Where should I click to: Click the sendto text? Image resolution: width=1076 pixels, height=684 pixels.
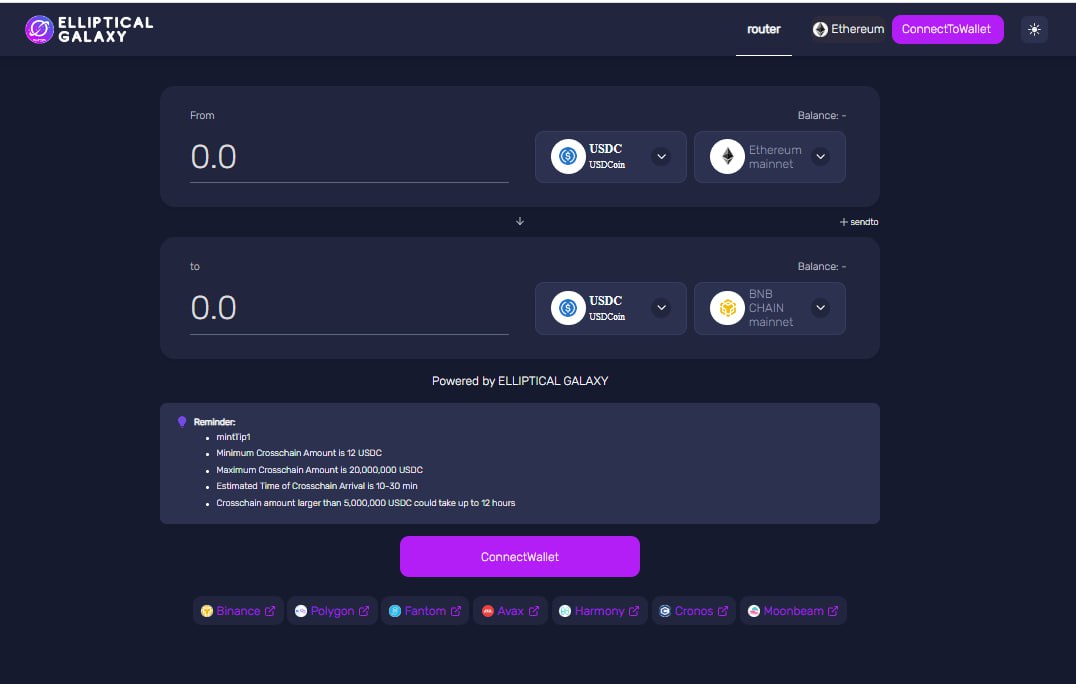pyautogui.click(x=864, y=222)
